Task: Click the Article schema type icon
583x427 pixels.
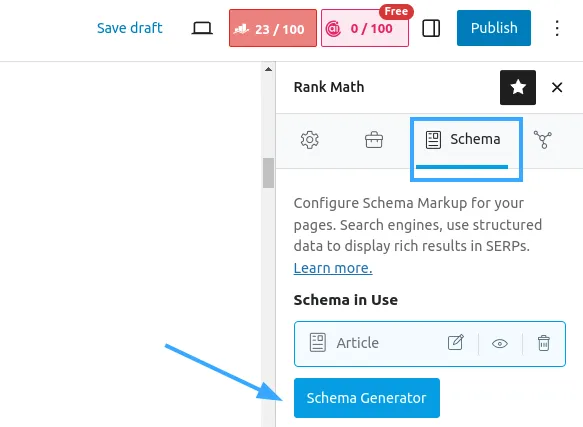Action: (x=318, y=342)
